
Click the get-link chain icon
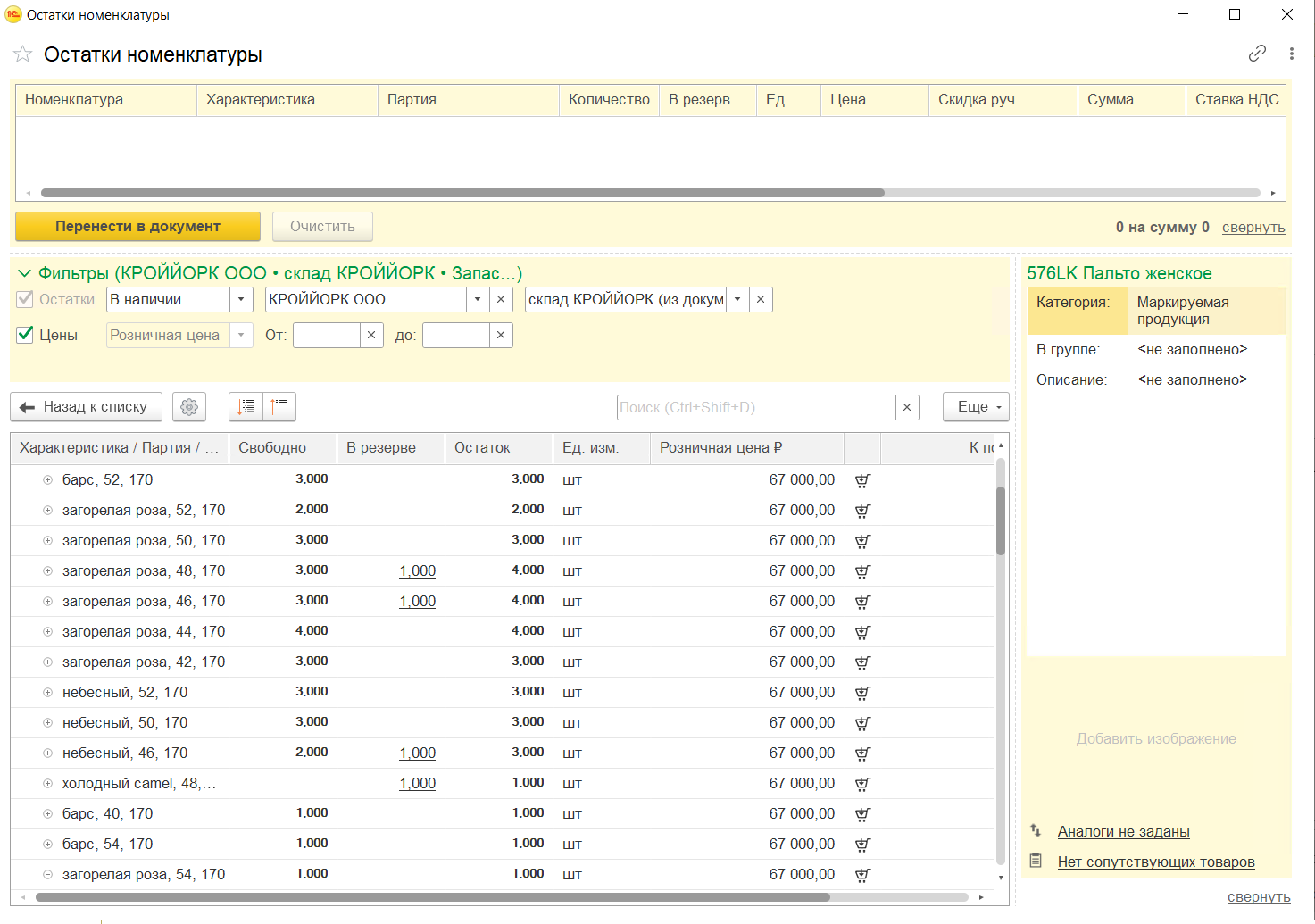coord(1257,54)
